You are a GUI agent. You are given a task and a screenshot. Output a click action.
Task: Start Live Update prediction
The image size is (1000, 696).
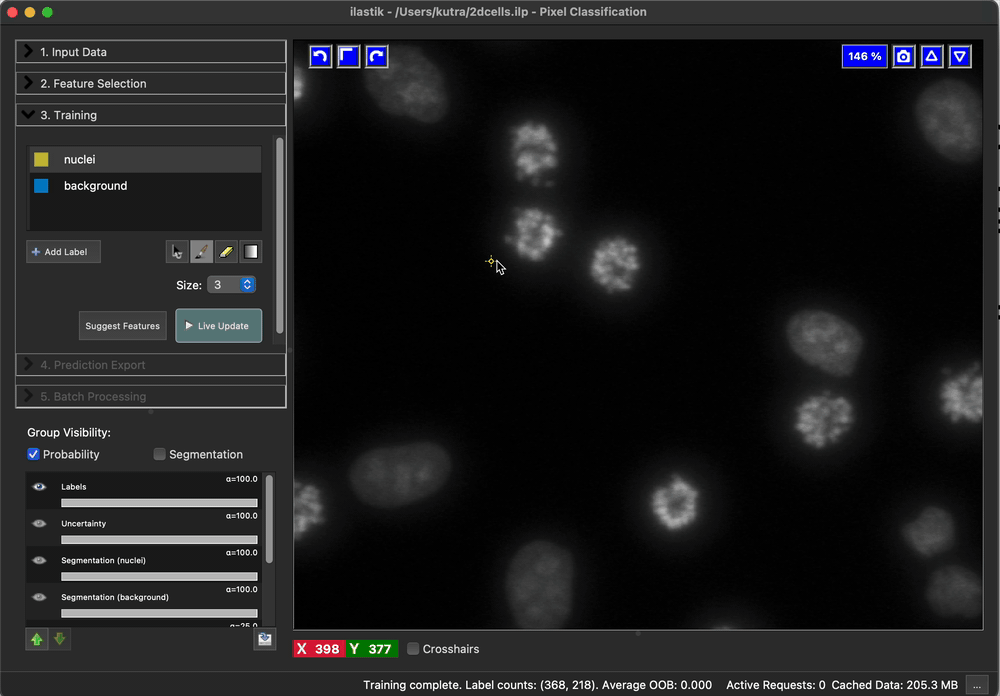[x=218, y=326]
